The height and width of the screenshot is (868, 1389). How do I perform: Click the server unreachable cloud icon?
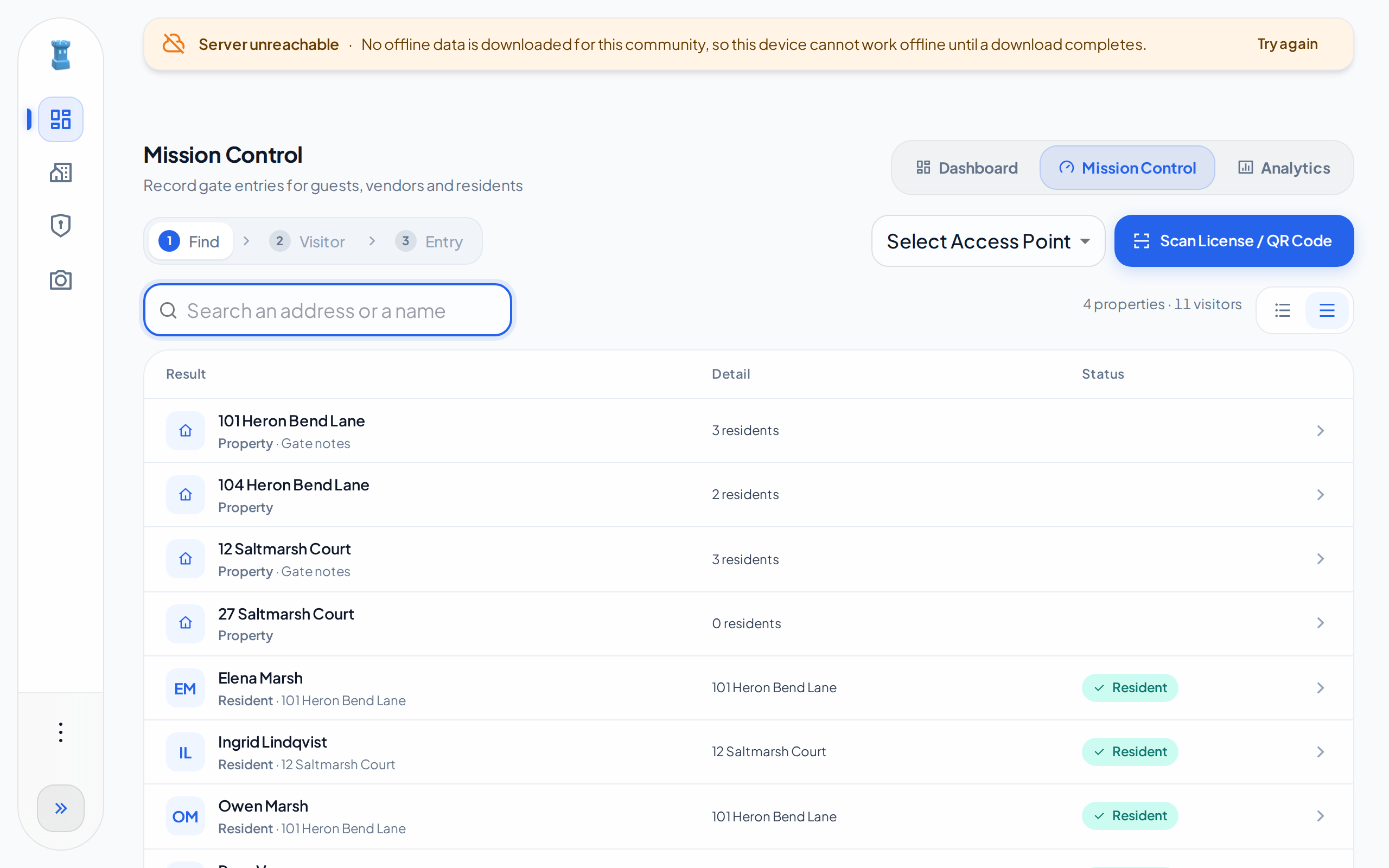click(173, 43)
